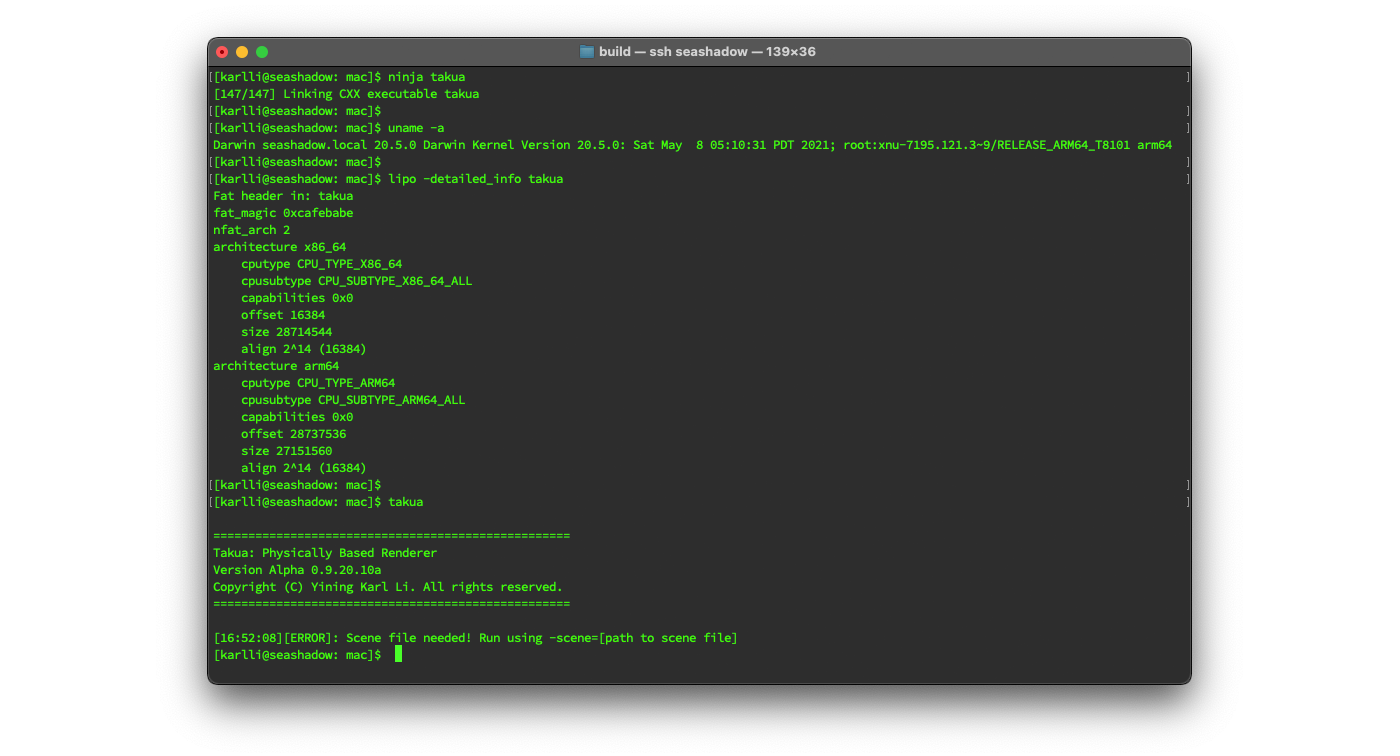Select the Version Alpha 0.9.20.10a text

point(296,569)
